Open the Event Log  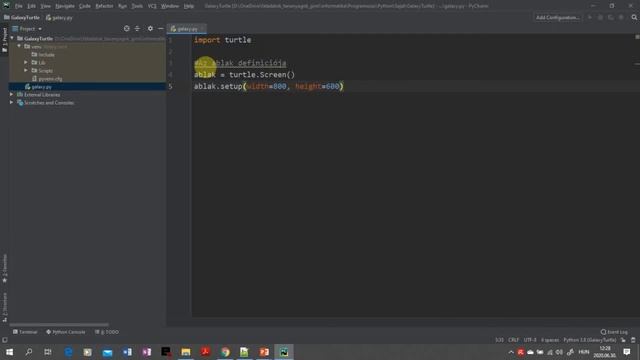614,332
